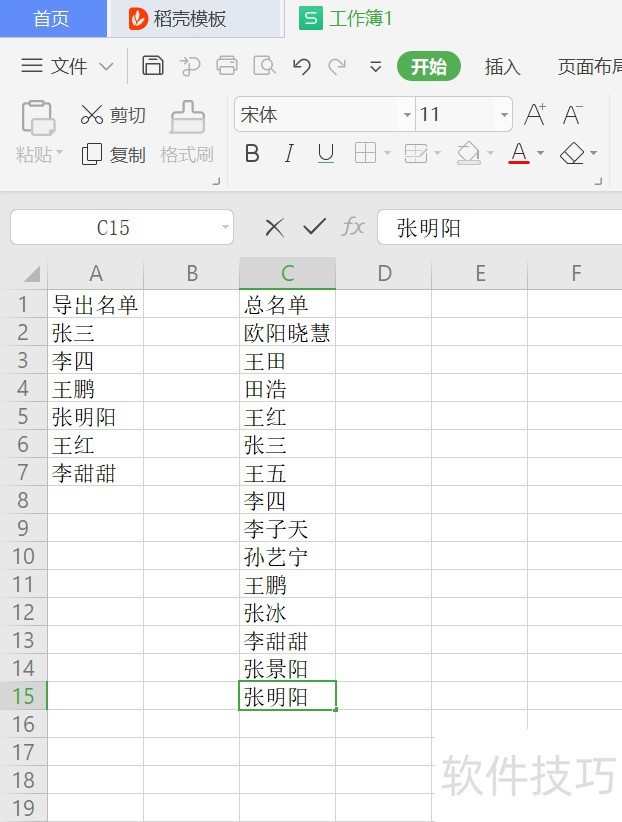Open the font size 11 dropdown
Screen dimensions: 622x822
[503, 114]
